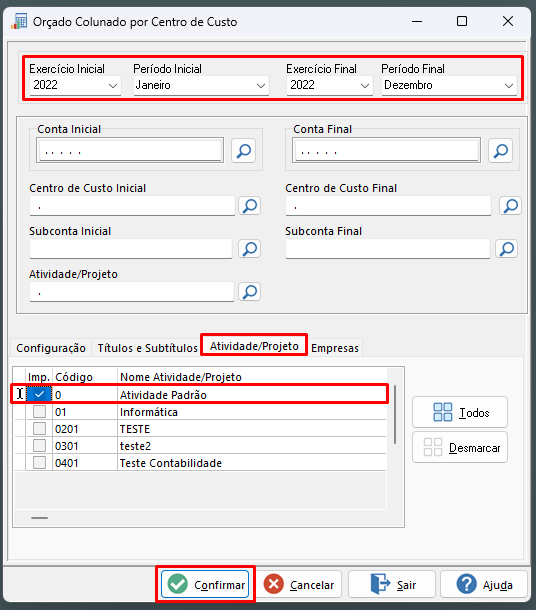Click the application icon in title bar
This screenshot has width=536, height=610.
click(19, 21)
